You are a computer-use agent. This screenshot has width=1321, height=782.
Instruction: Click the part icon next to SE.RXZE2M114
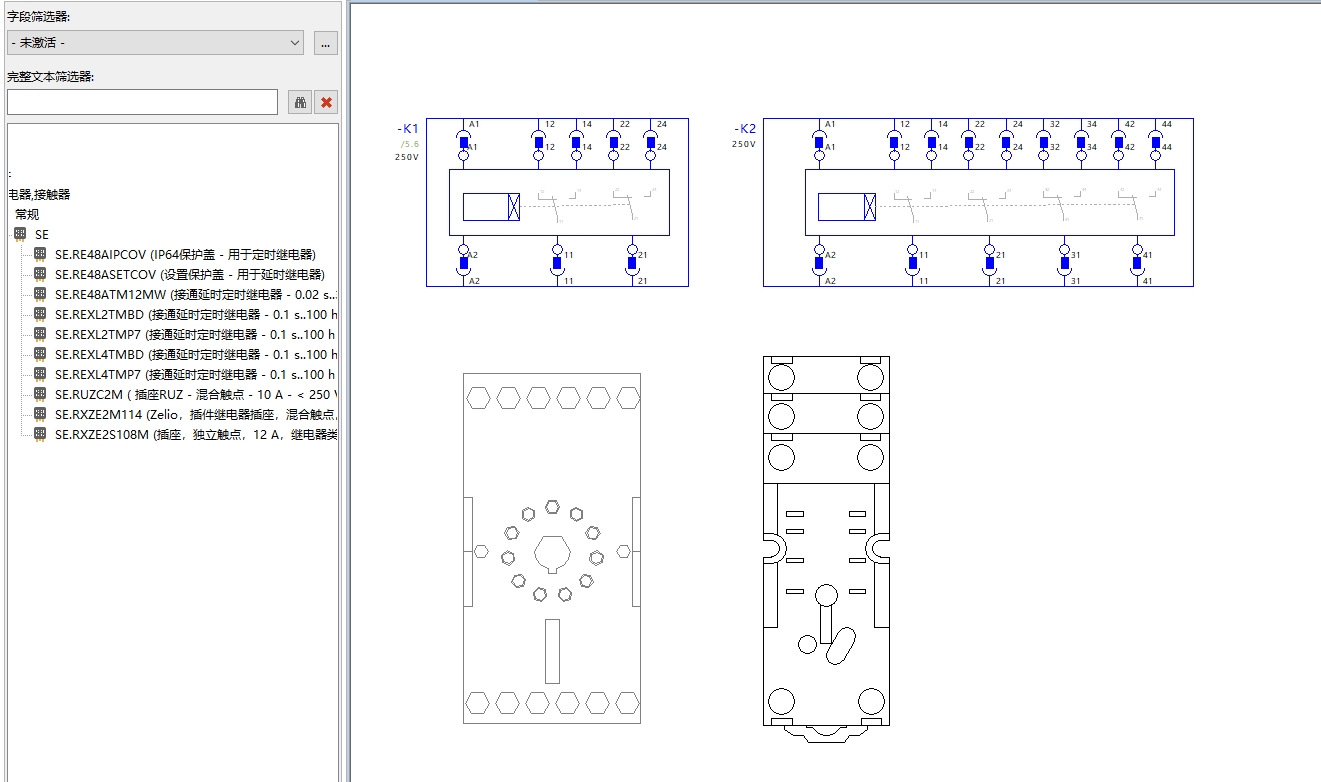click(40, 414)
